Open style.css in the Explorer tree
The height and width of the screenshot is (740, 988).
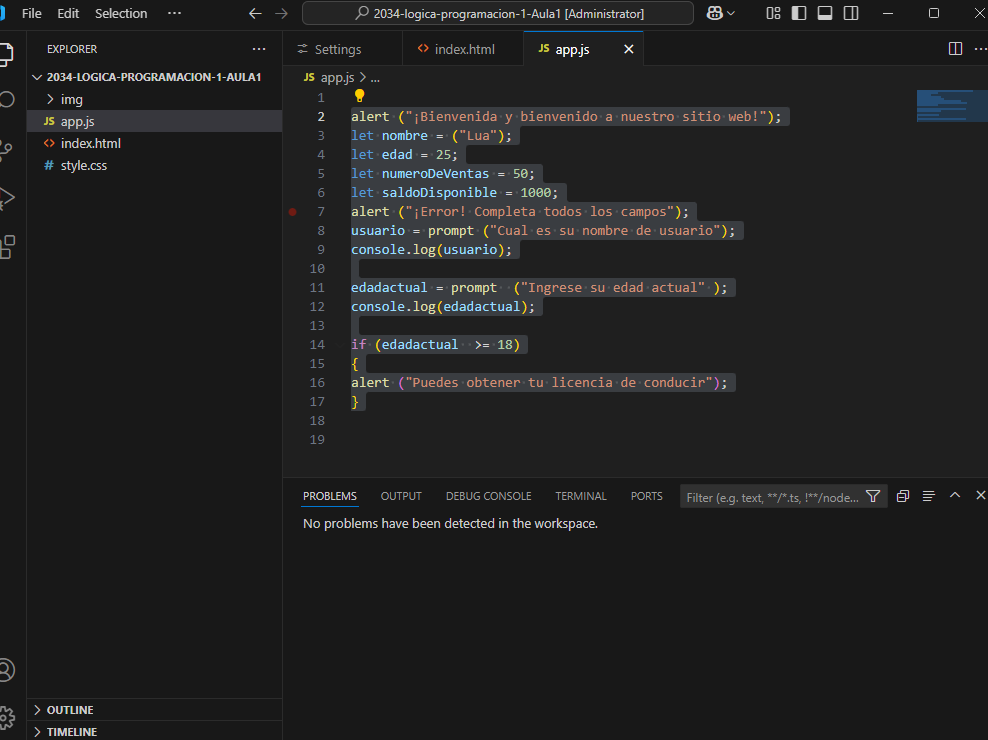[154, 165]
